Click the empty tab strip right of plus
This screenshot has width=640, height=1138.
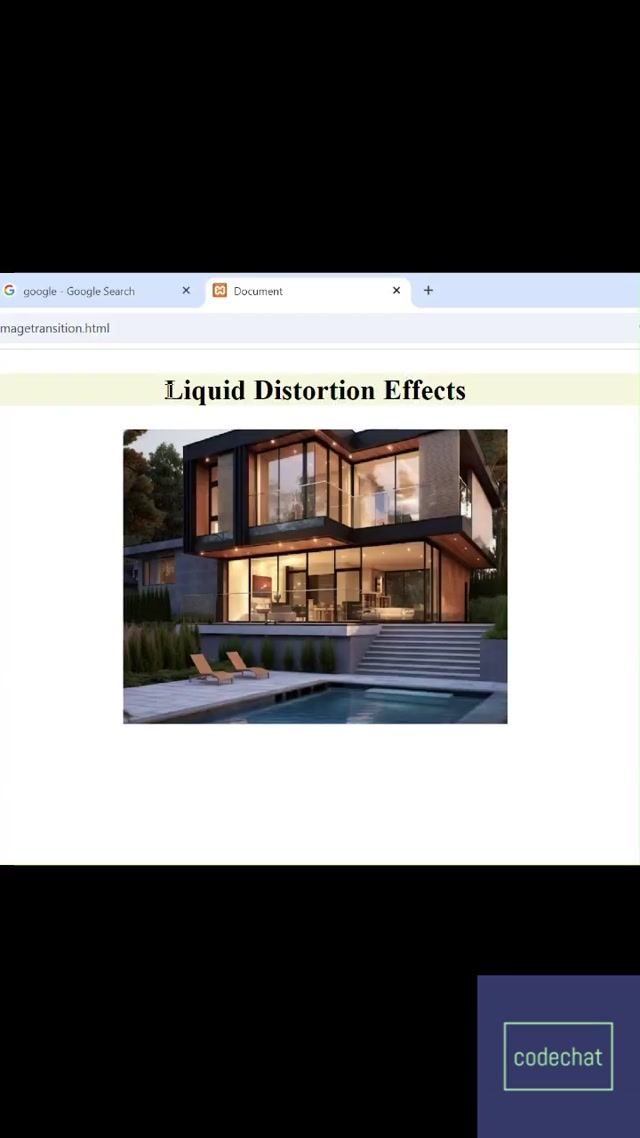click(540, 291)
